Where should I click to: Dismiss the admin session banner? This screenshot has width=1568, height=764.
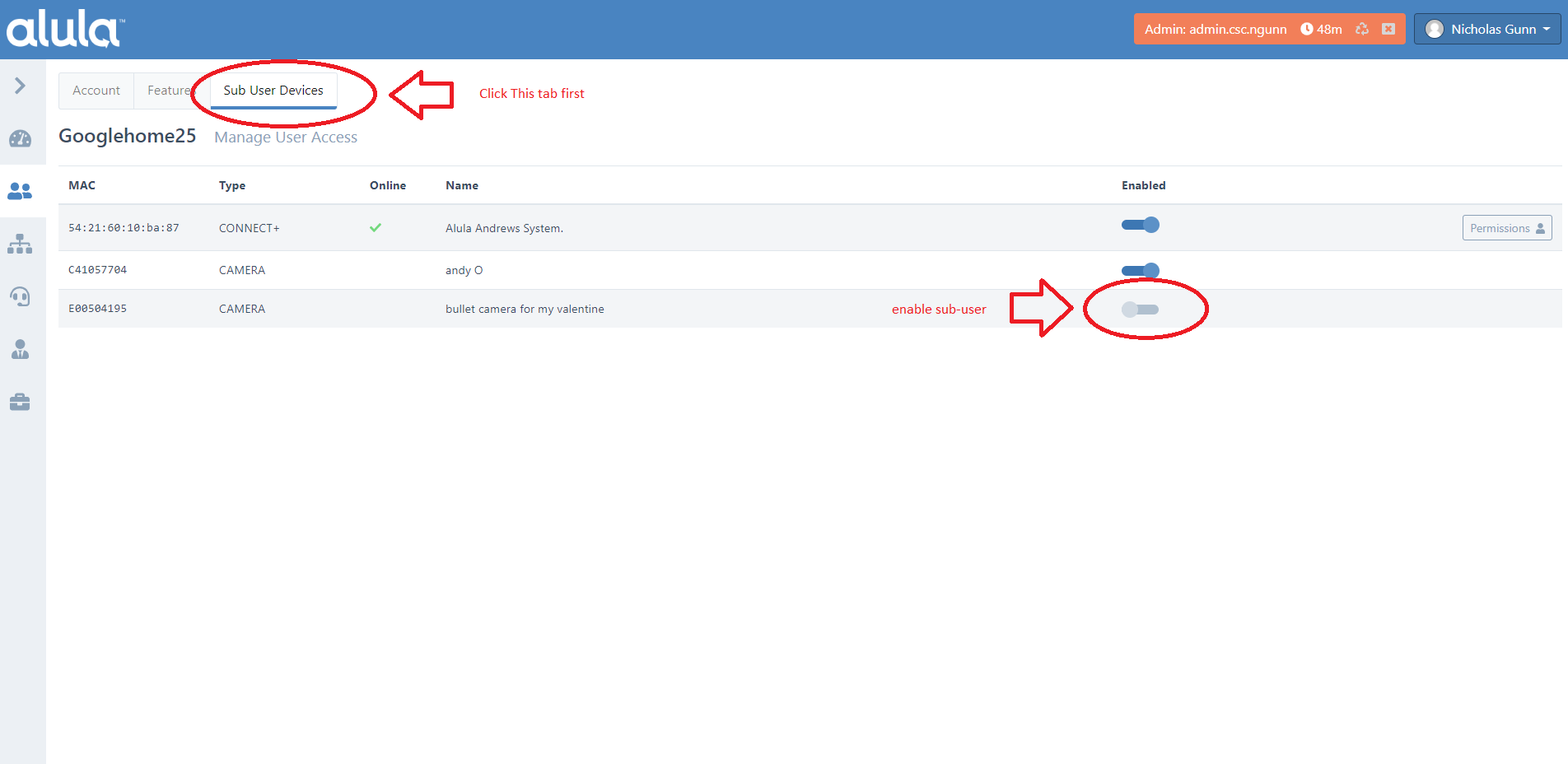[1388, 28]
